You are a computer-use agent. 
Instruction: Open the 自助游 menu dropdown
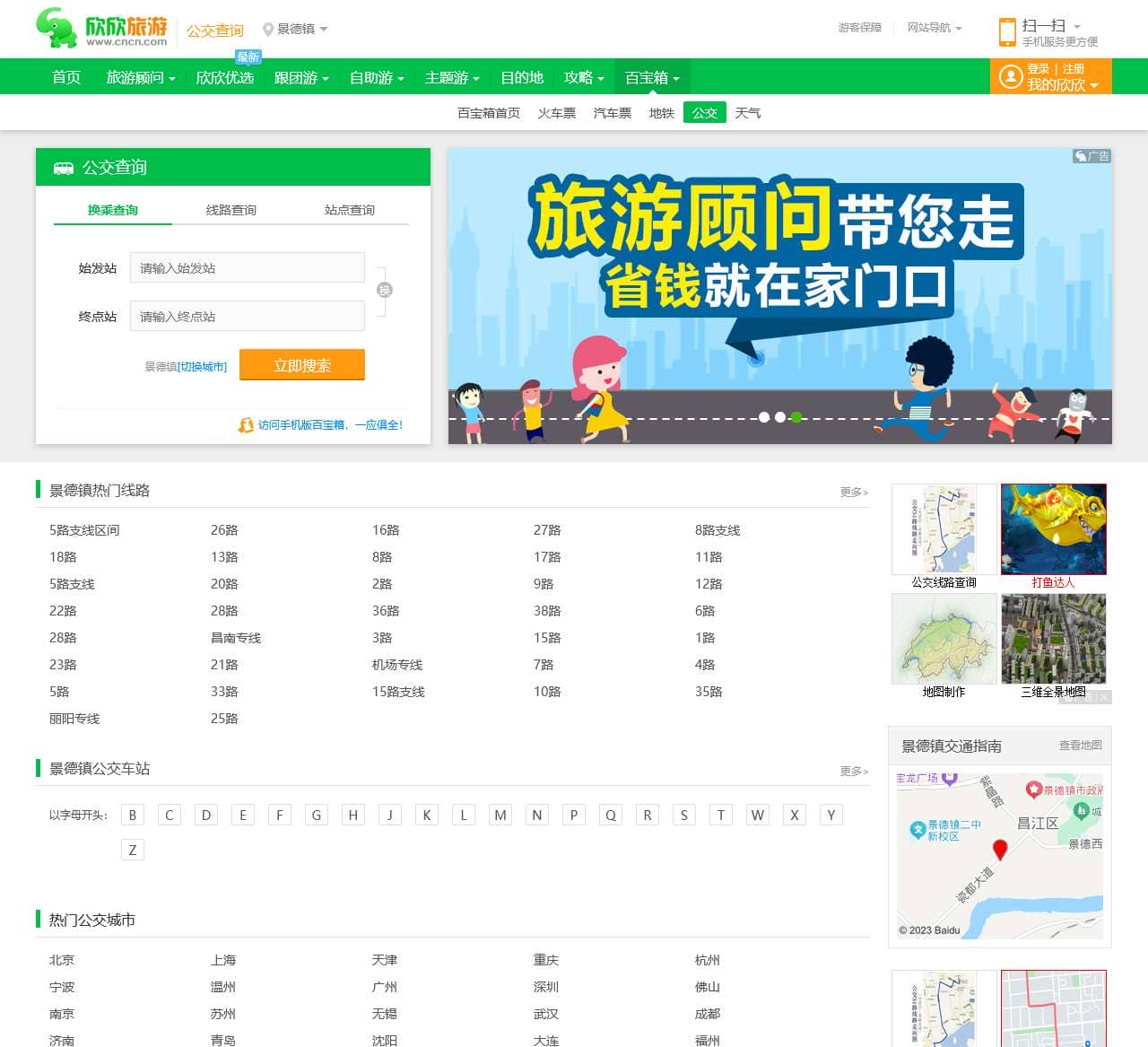point(377,78)
